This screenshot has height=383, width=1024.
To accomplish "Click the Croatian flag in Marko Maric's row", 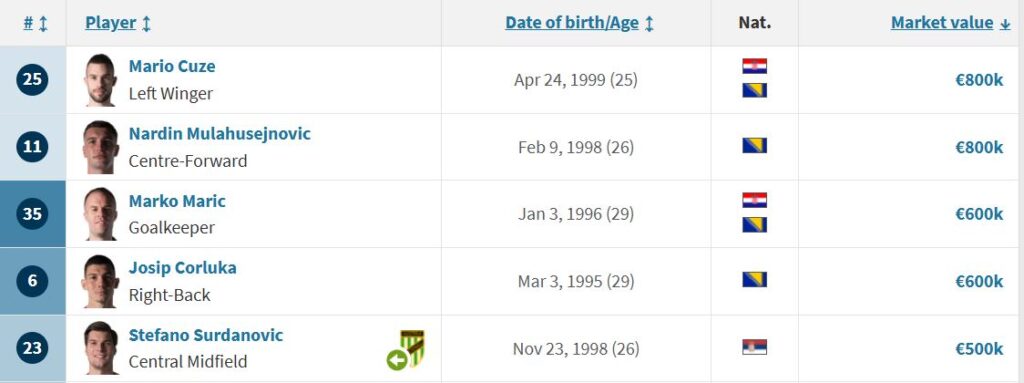I will (754, 200).
